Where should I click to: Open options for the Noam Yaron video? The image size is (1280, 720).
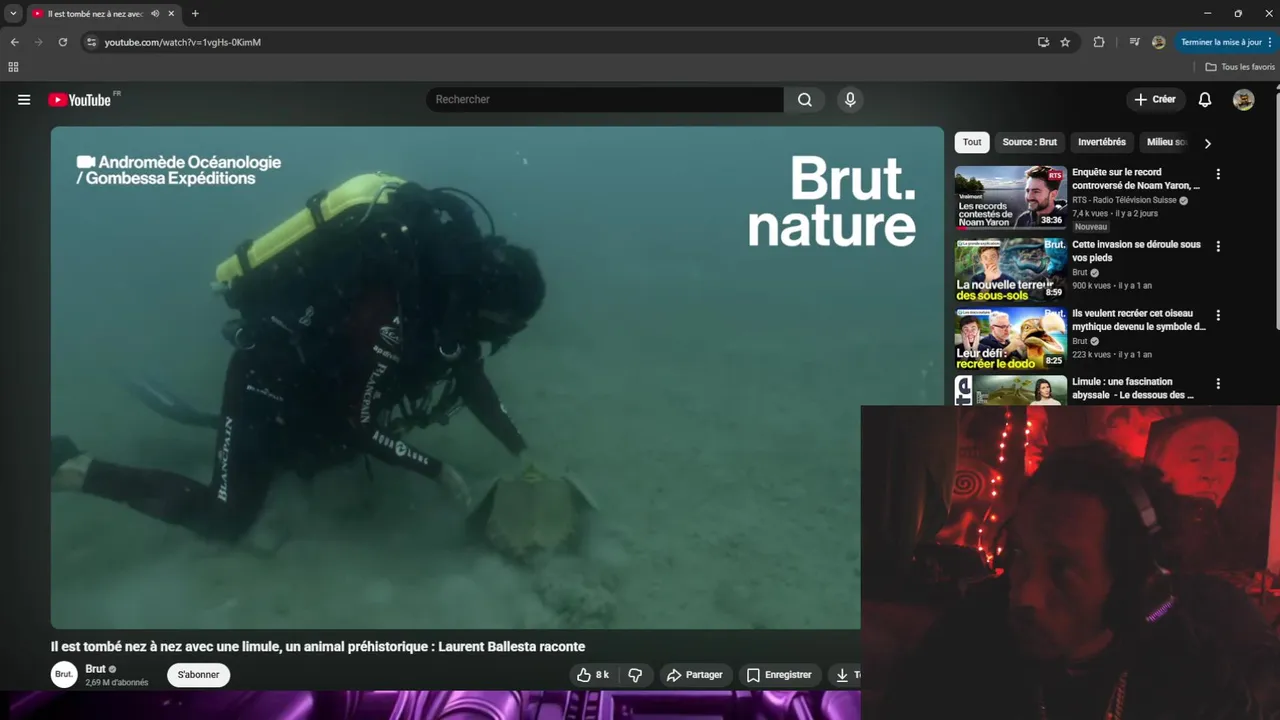1218,174
